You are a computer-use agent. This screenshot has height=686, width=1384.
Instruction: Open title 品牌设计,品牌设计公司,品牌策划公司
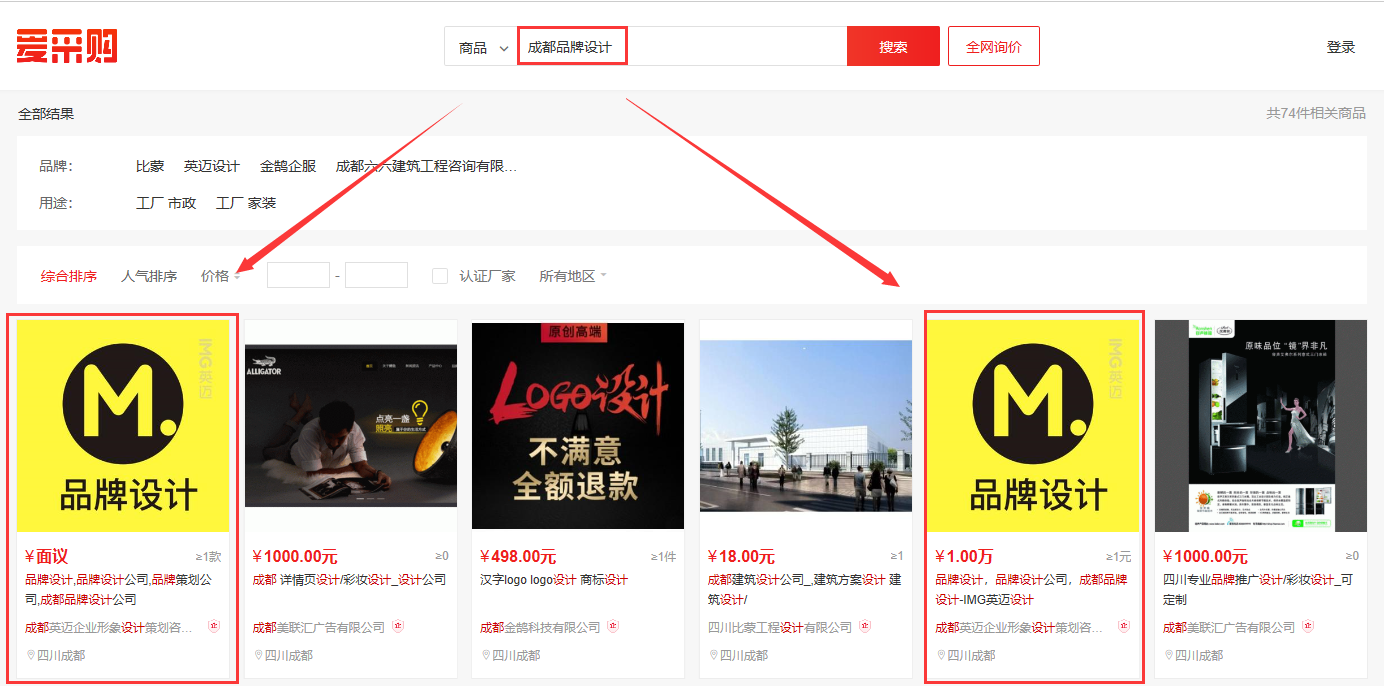click(119, 590)
